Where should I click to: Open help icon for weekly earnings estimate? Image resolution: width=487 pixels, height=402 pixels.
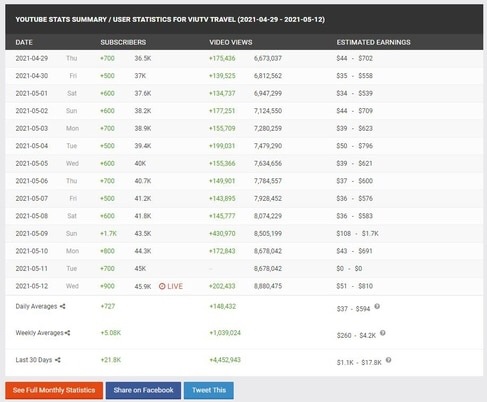[383, 333]
